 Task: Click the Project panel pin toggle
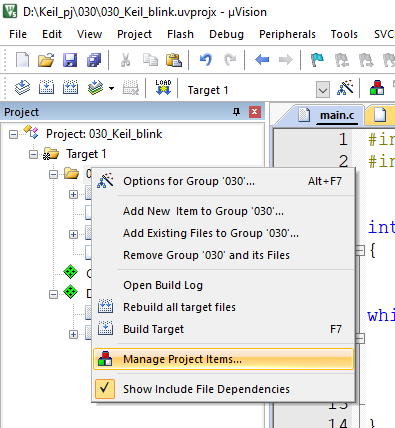[x=236, y=112]
